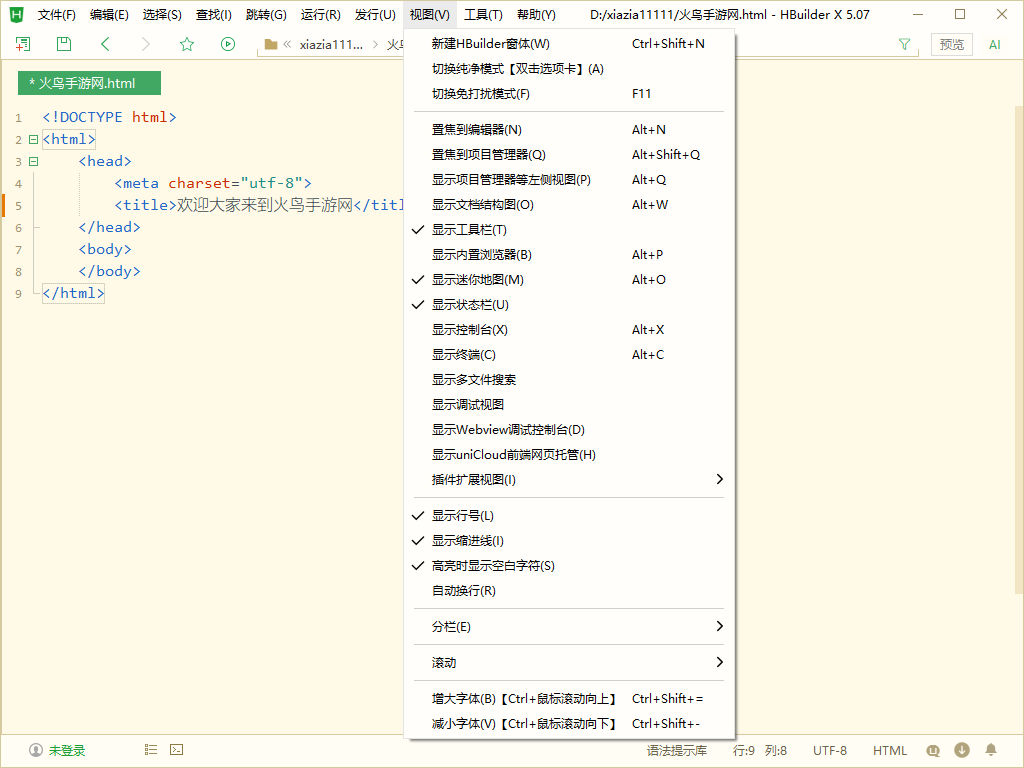Image resolution: width=1024 pixels, height=768 pixels.
Task: Select the 火鸟手游网.html editor tab
Action: 89,84
